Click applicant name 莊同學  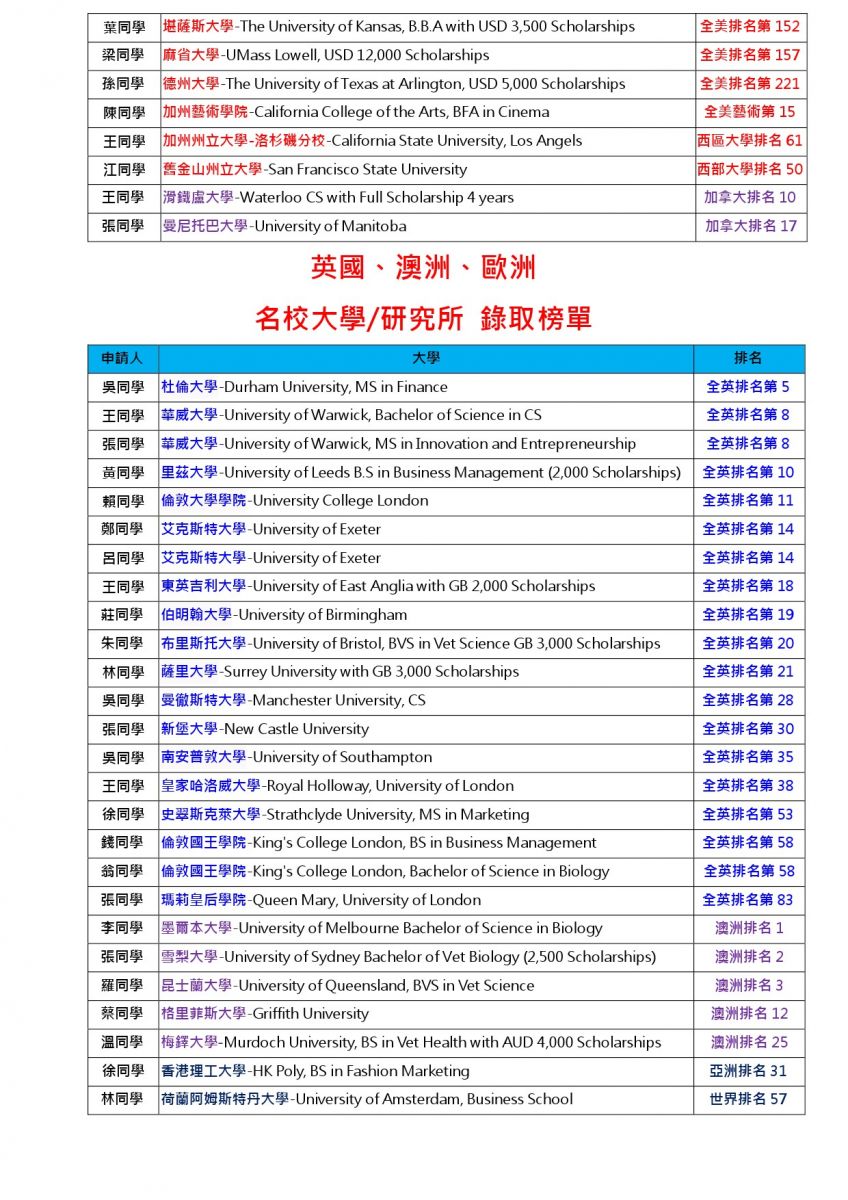pos(123,615)
